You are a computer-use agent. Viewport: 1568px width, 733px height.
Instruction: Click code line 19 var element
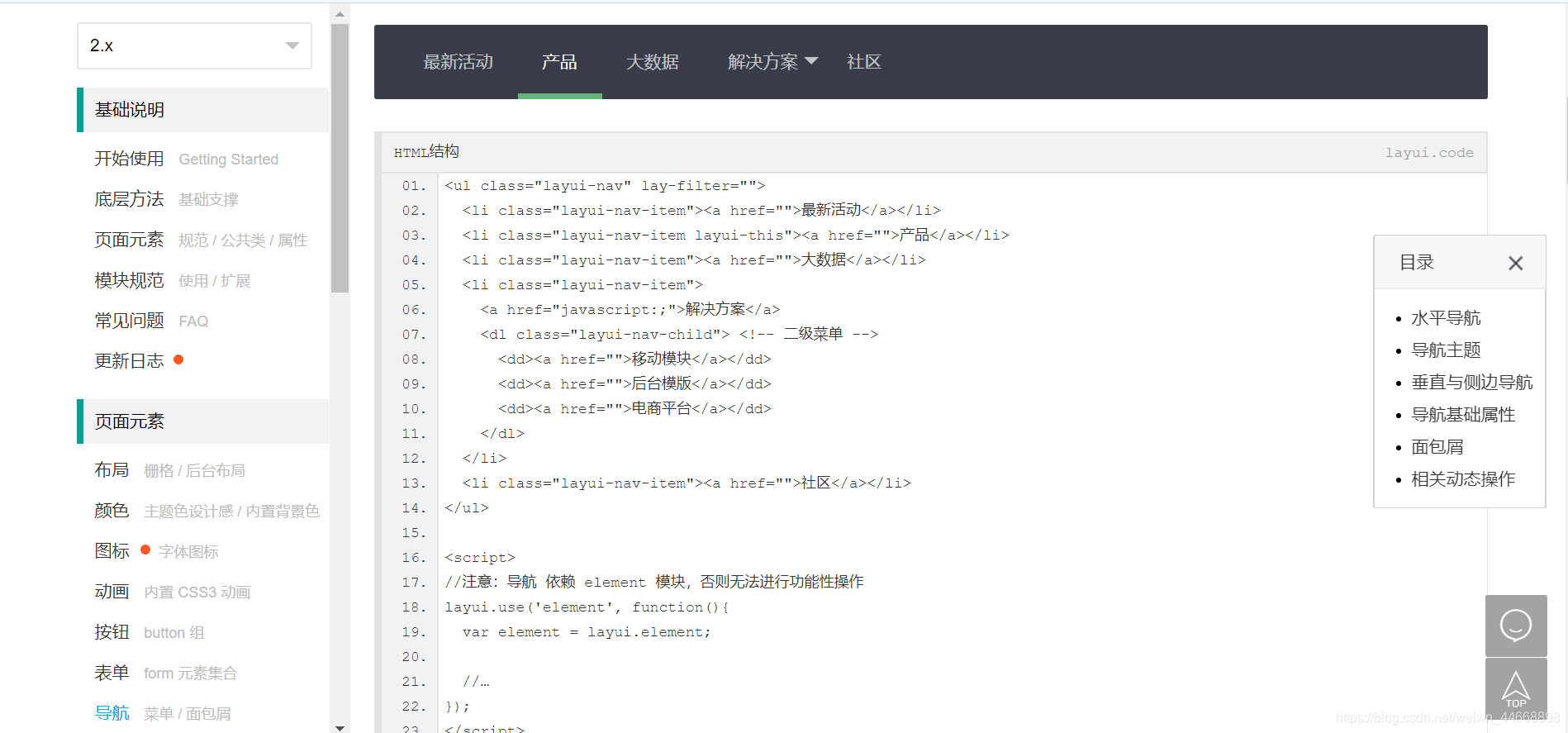point(587,632)
